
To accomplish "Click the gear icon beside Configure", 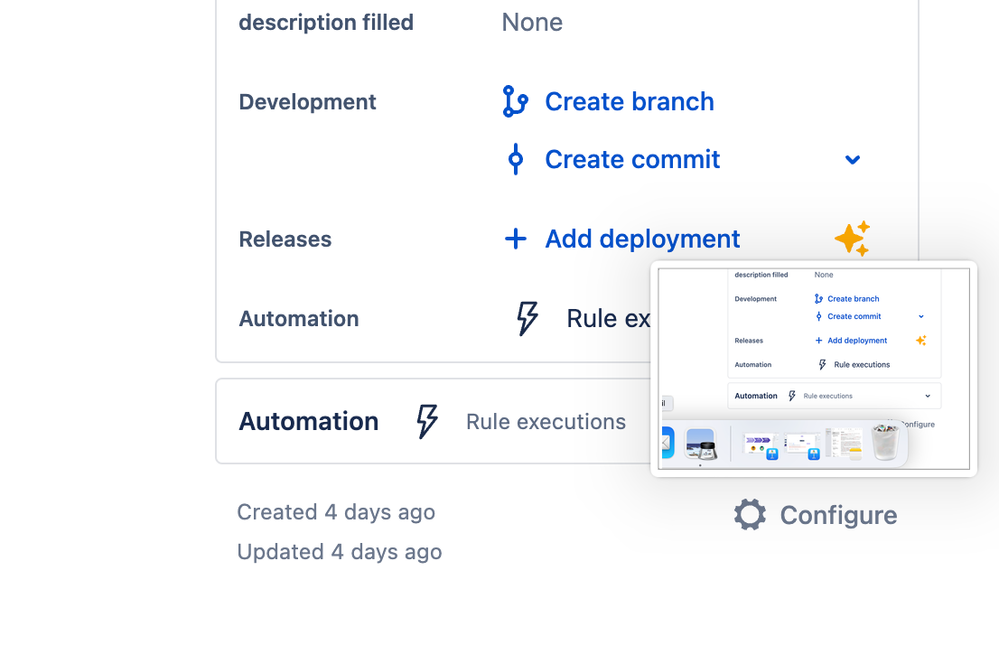I will (750, 515).
